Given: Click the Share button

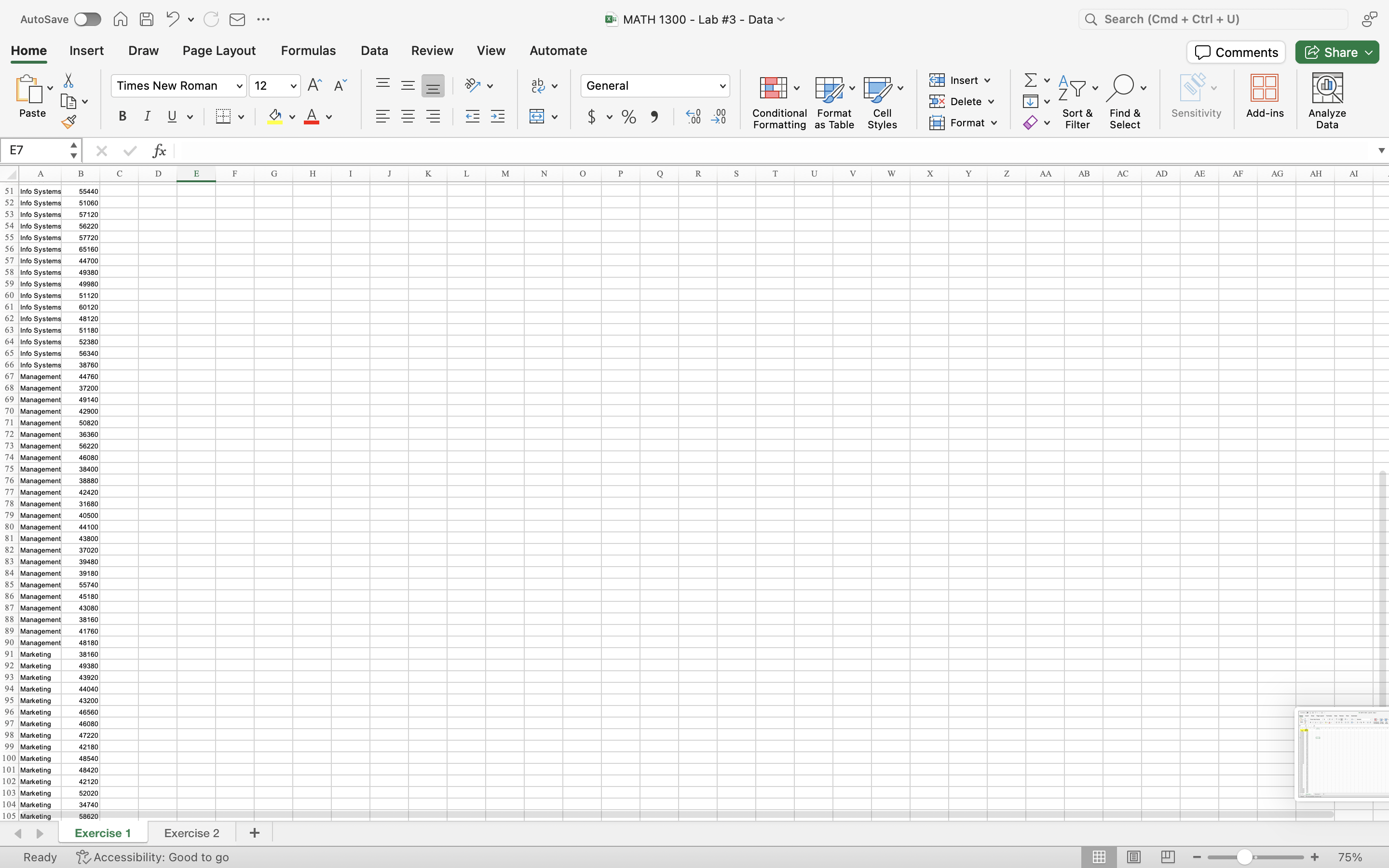Looking at the screenshot, I should click(1336, 52).
